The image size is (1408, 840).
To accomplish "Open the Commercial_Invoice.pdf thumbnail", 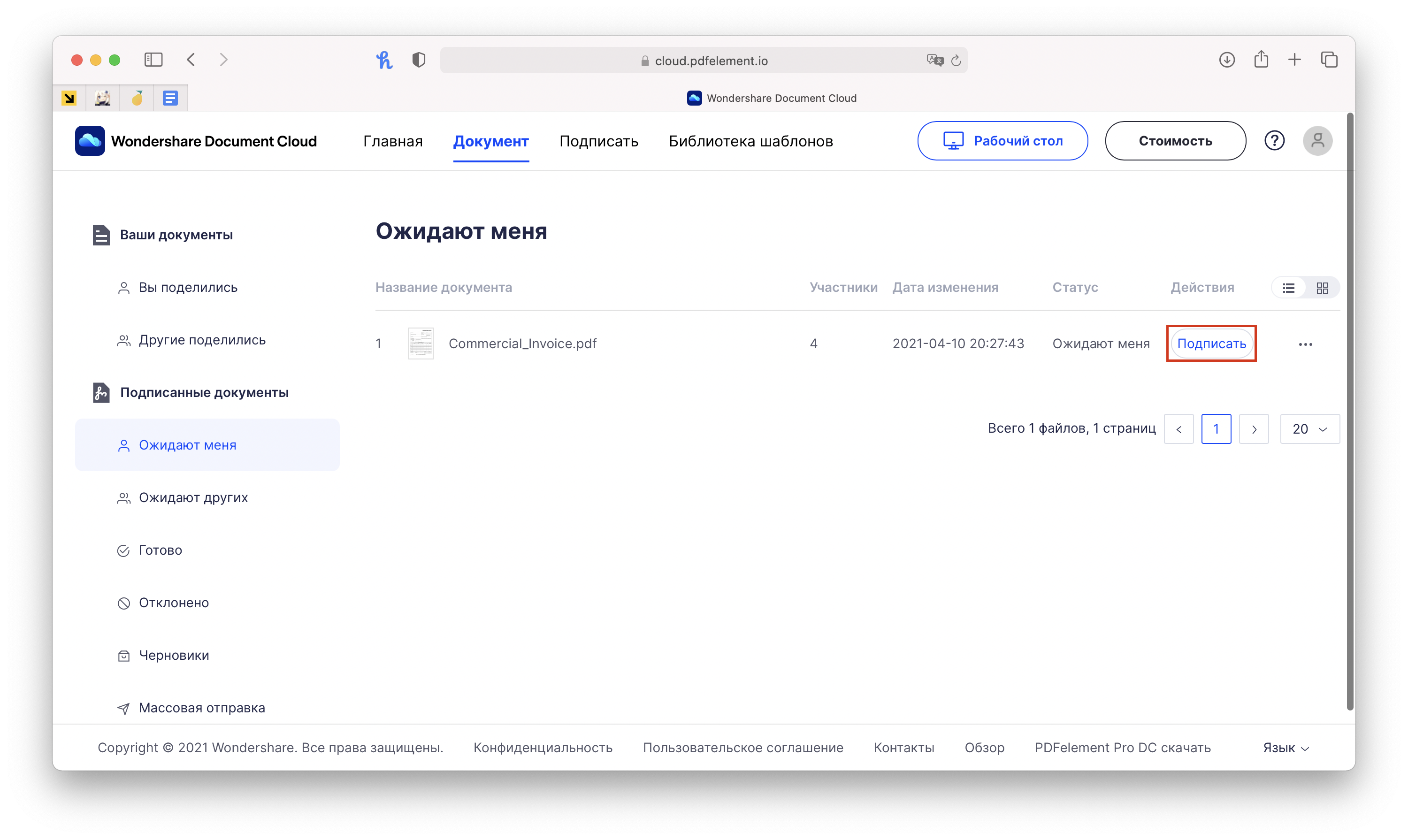I will coord(421,344).
